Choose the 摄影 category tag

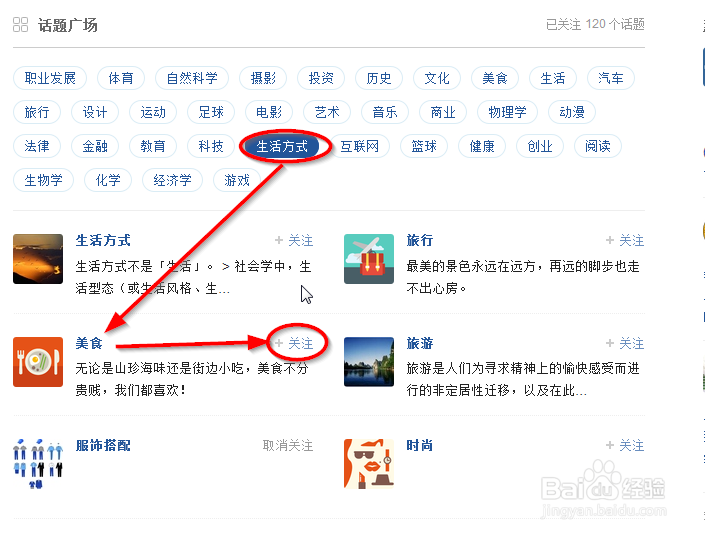(x=263, y=78)
